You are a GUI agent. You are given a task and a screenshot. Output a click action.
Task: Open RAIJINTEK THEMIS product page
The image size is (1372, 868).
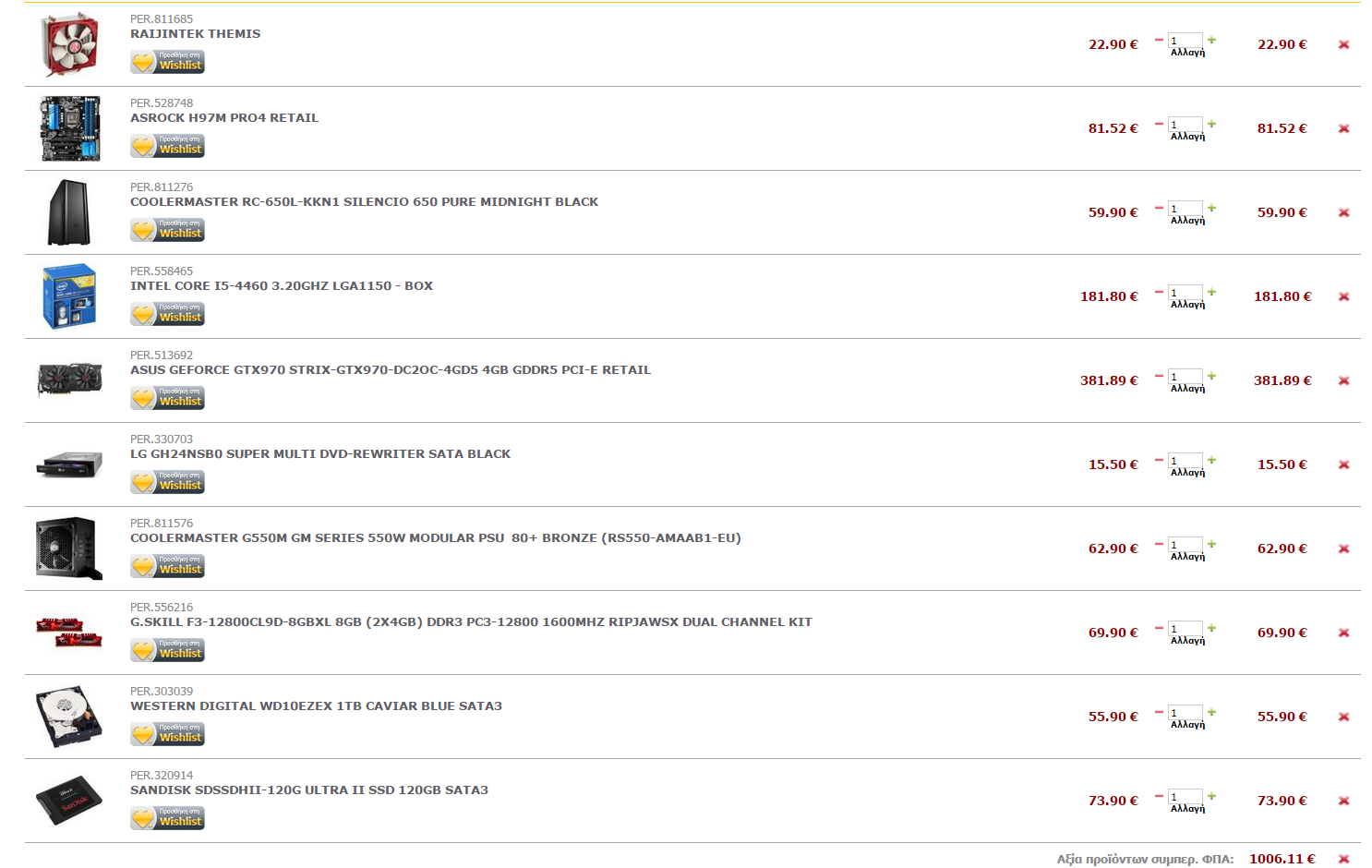coord(195,34)
